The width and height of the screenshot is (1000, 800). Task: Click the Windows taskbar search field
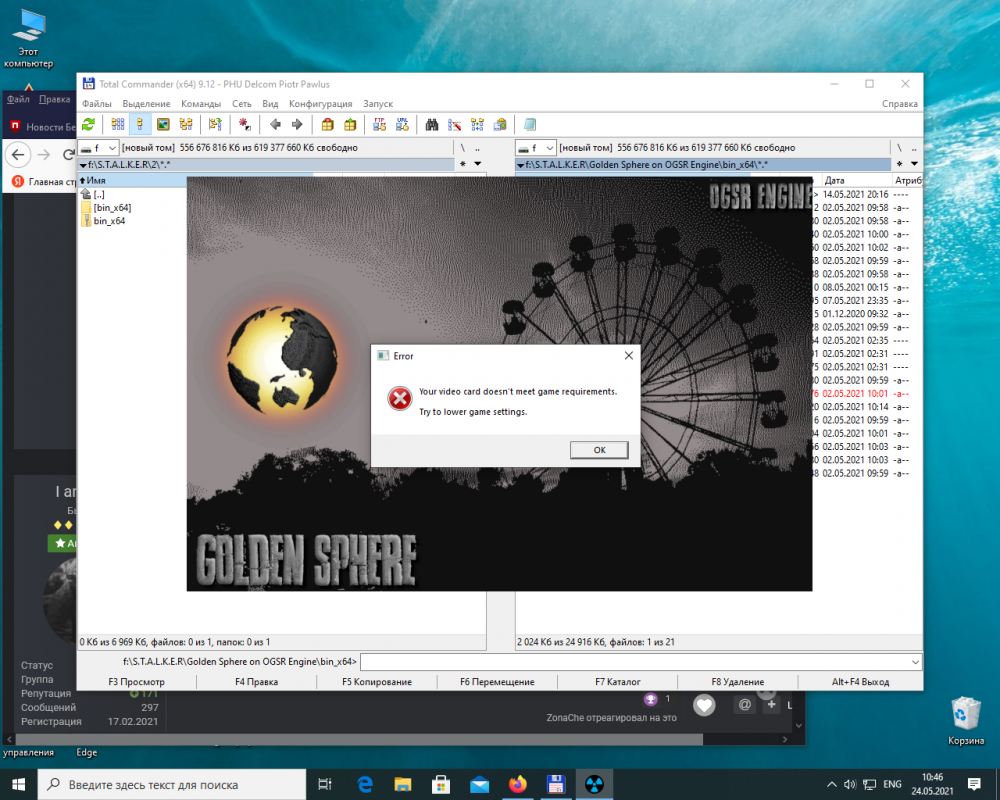(x=170, y=784)
